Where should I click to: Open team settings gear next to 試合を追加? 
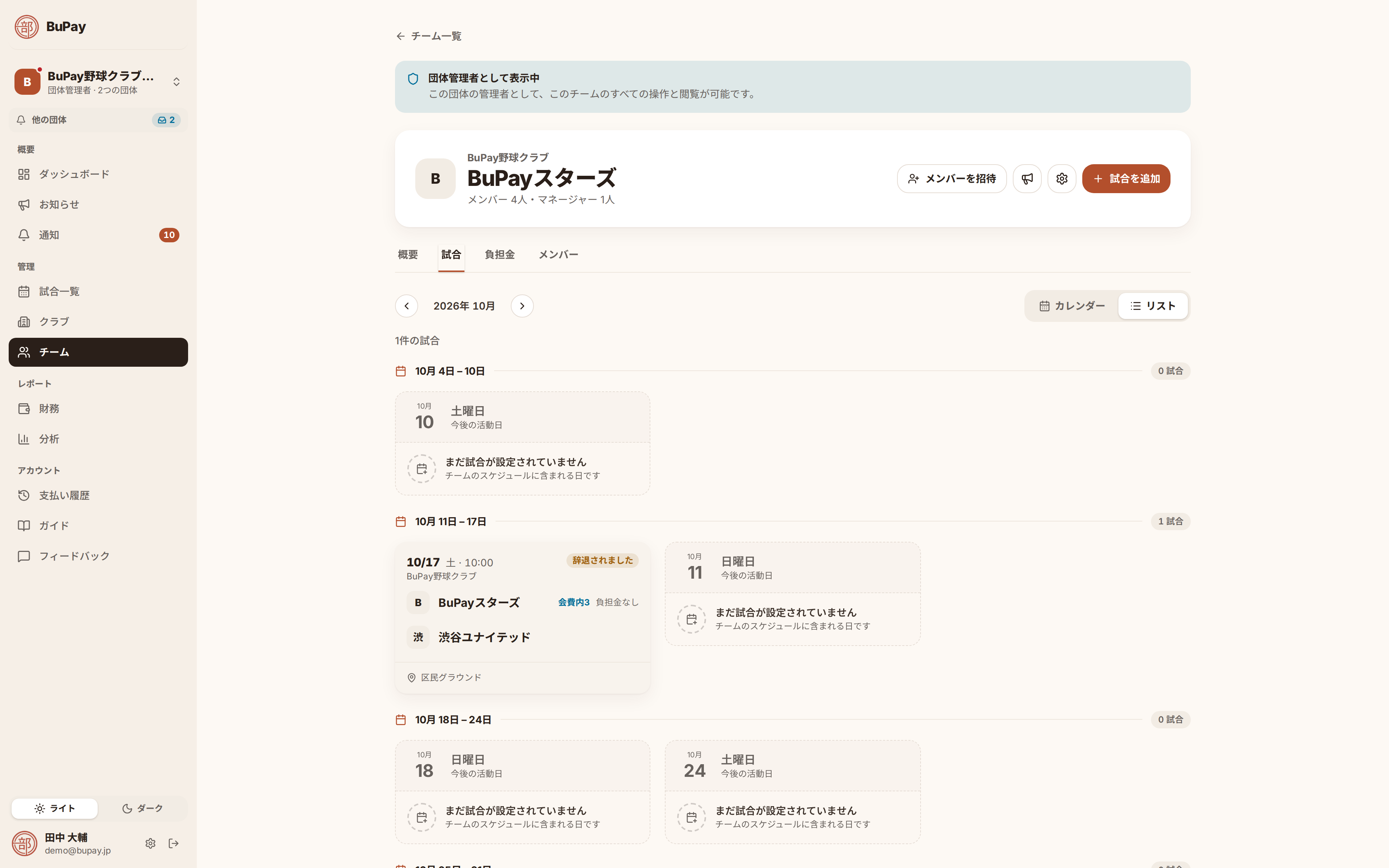(1061, 179)
